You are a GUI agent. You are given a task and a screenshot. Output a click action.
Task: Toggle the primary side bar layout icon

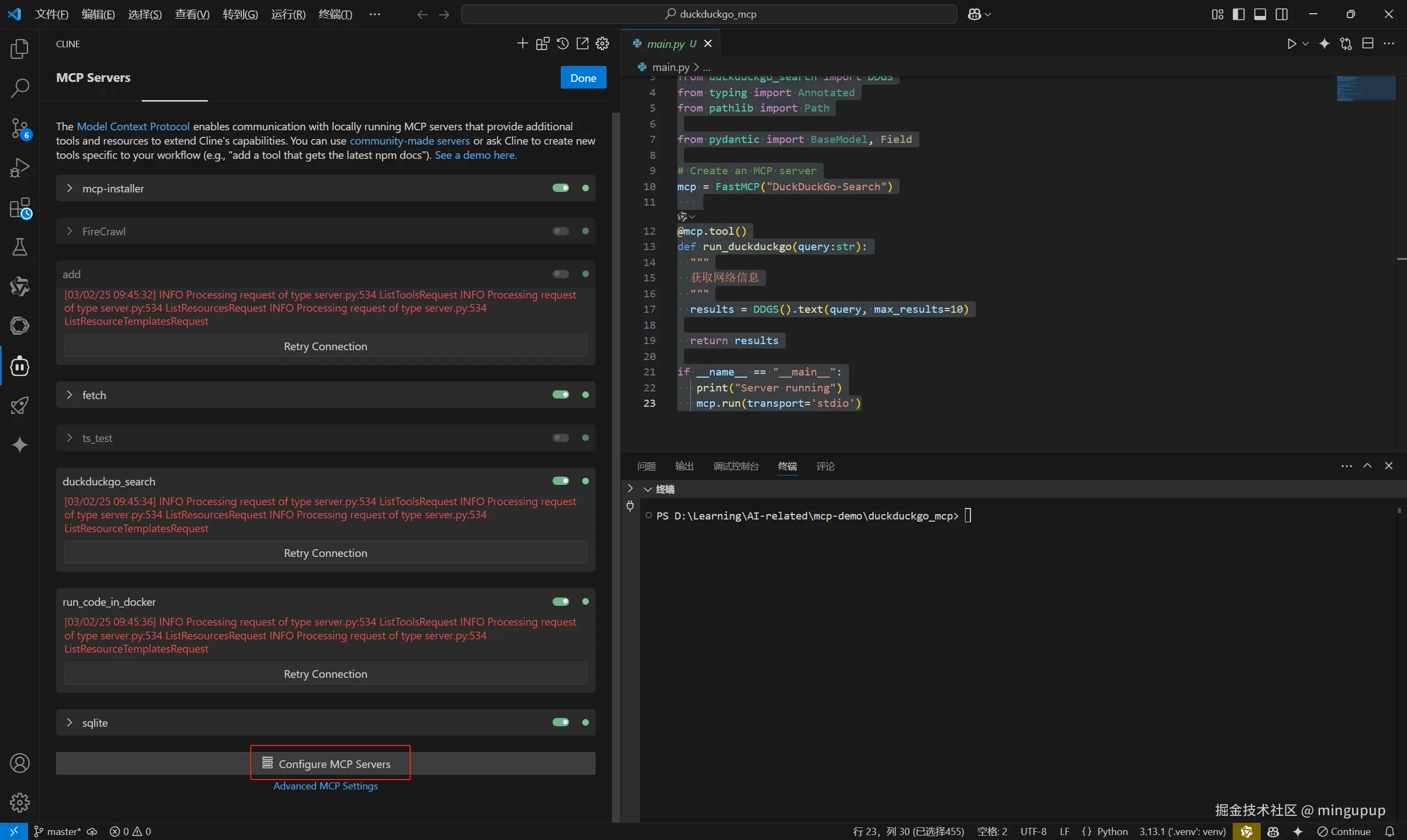pos(1238,14)
